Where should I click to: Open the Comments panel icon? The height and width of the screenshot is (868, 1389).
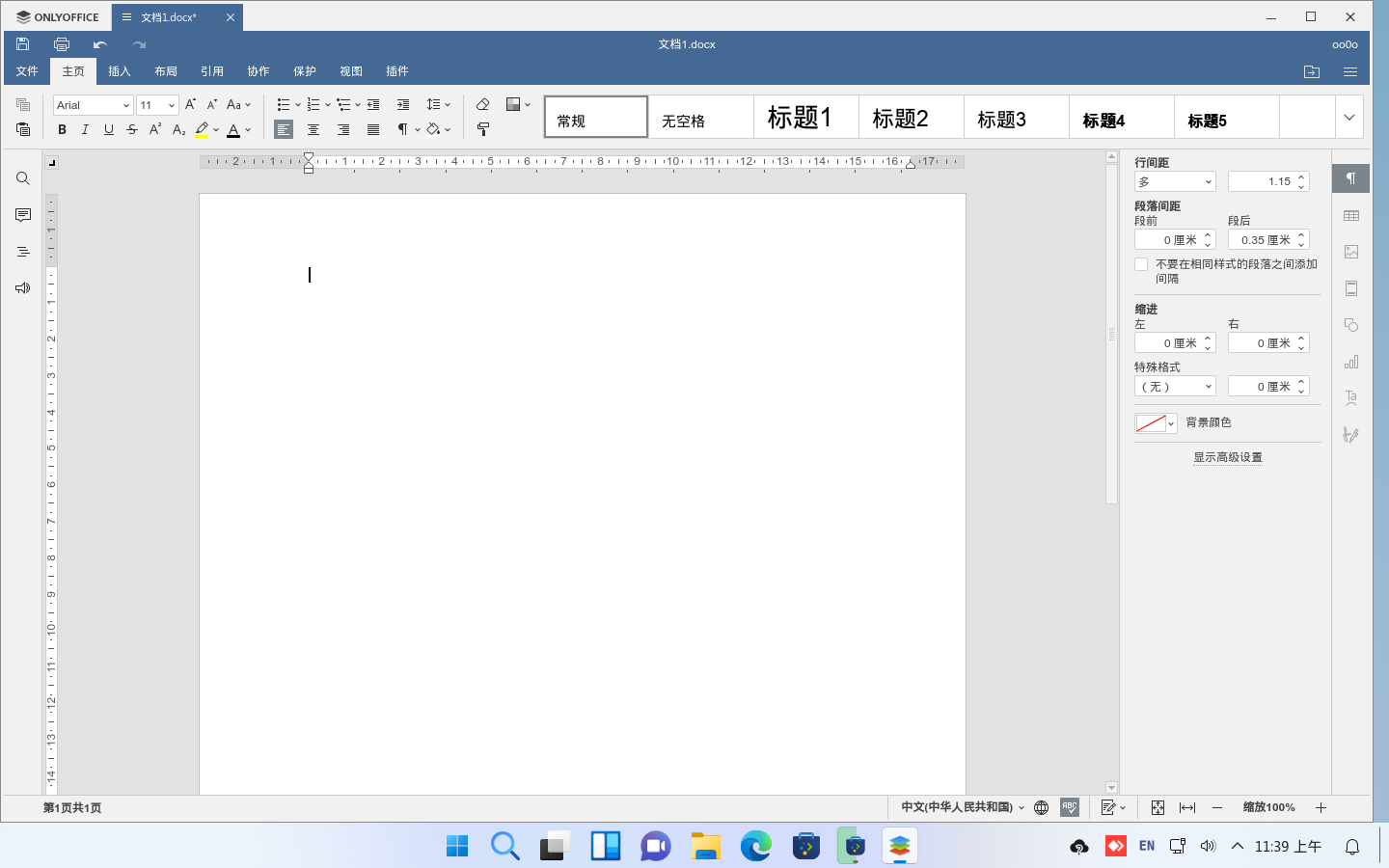(x=21, y=214)
